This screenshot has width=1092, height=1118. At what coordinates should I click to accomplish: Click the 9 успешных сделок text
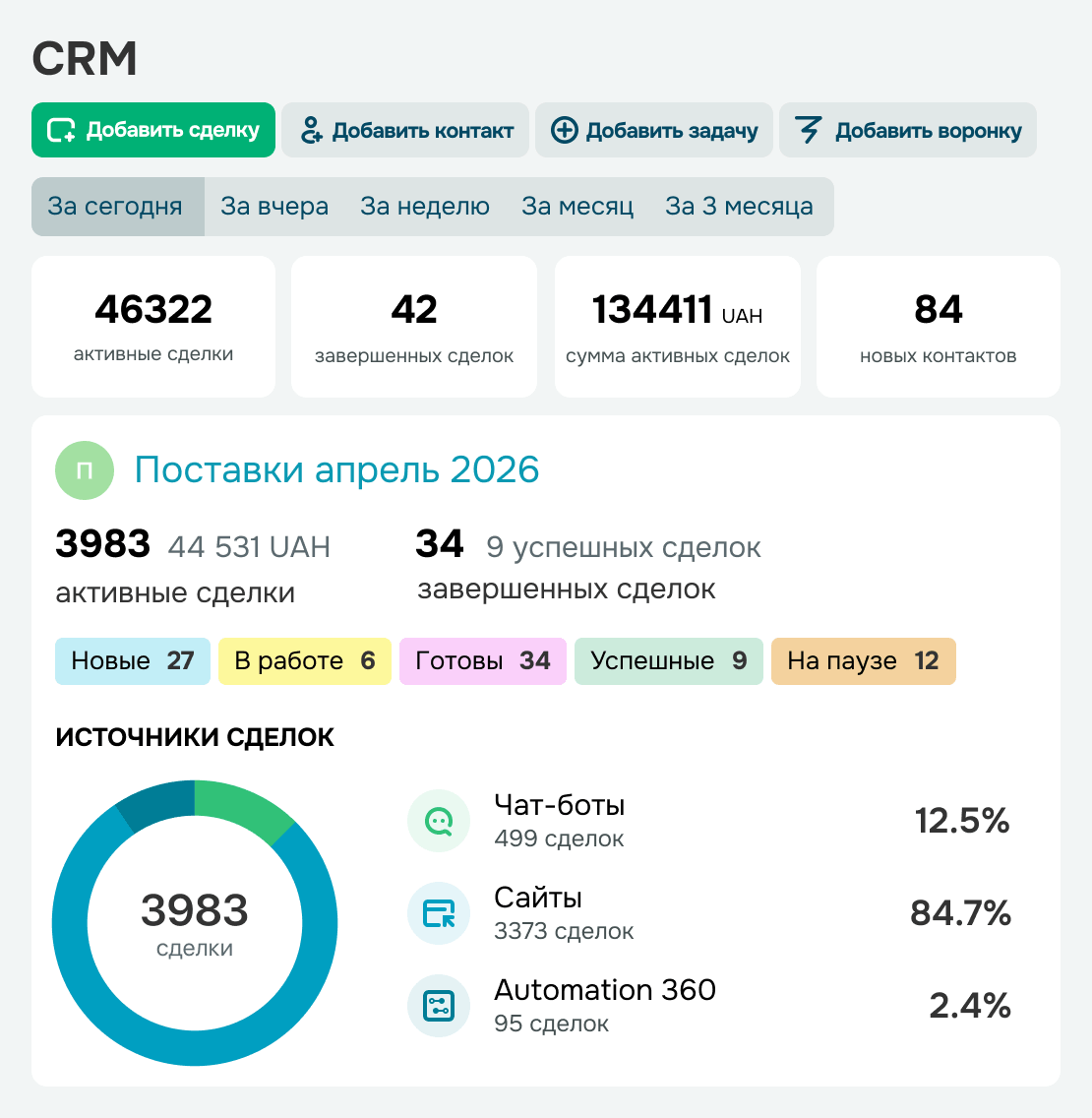tap(624, 547)
